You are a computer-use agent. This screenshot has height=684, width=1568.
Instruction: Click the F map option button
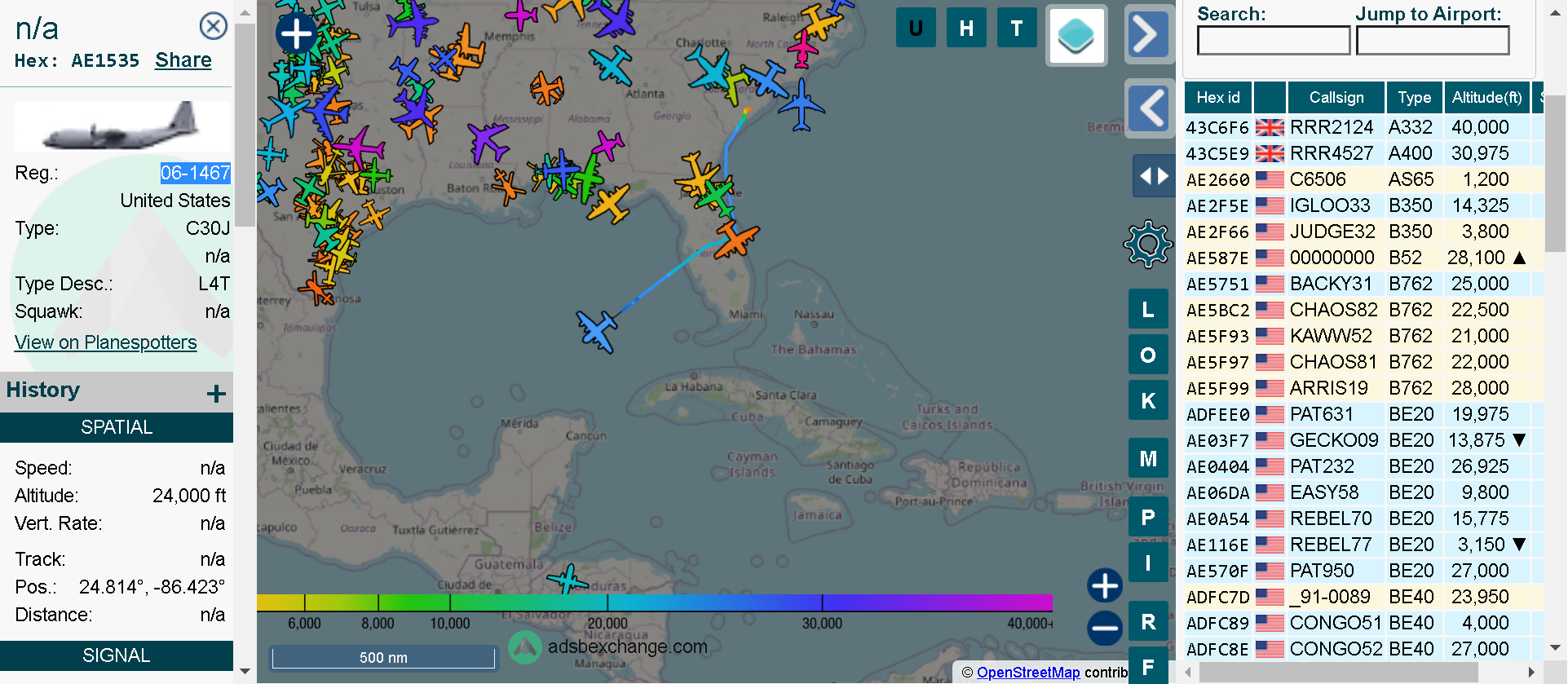tap(1148, 666)
